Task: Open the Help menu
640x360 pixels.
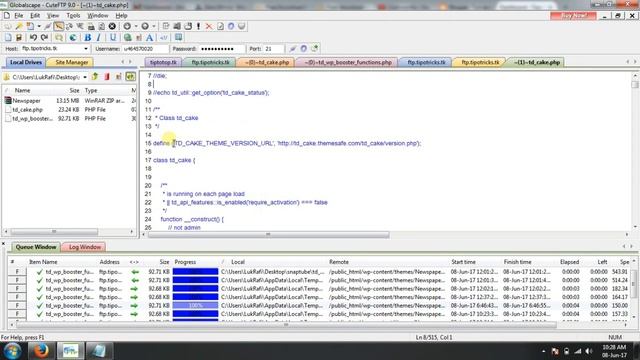Action: tap(121, 16)
